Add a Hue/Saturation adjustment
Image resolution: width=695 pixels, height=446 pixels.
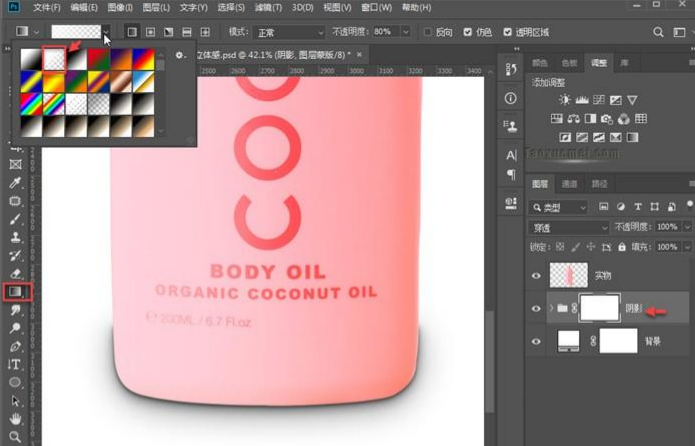pos(556,118)
